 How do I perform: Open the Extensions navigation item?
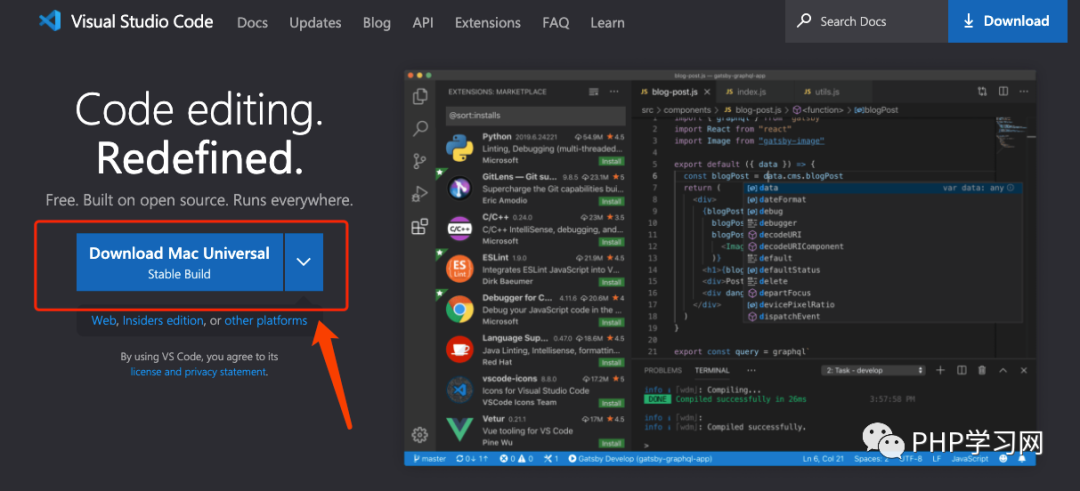[488, 23]
